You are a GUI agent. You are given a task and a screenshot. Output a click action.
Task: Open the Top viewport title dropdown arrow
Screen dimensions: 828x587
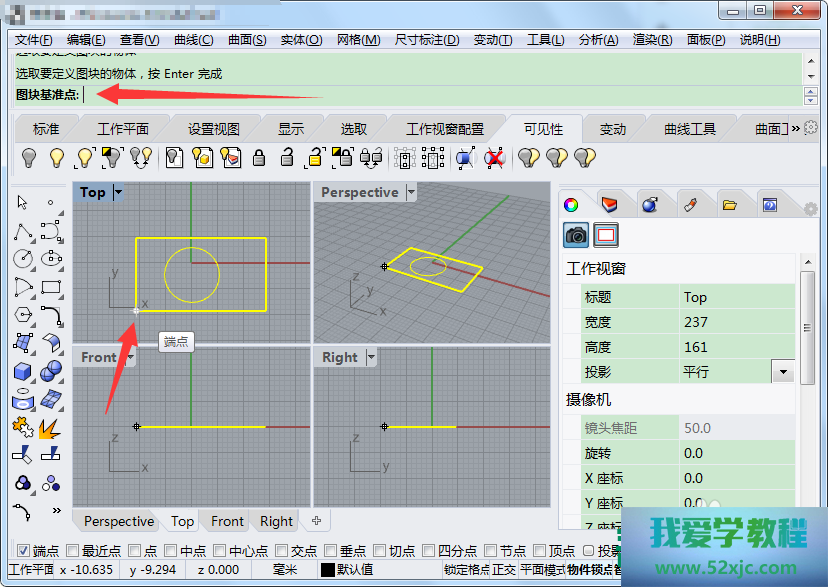tap(119, 192)
